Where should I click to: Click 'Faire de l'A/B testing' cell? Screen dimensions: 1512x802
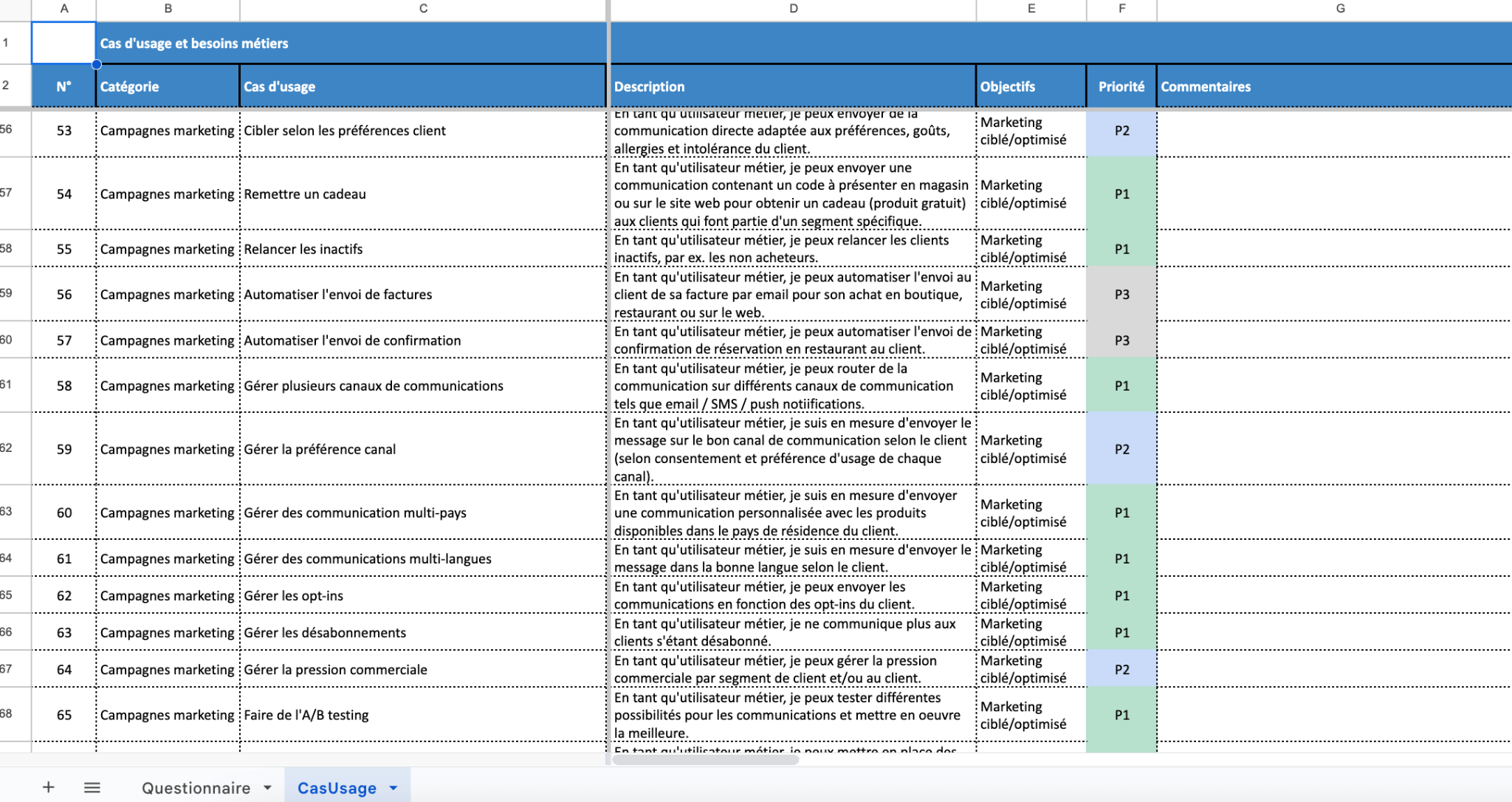pyautogui.click(x=423, y=715)
